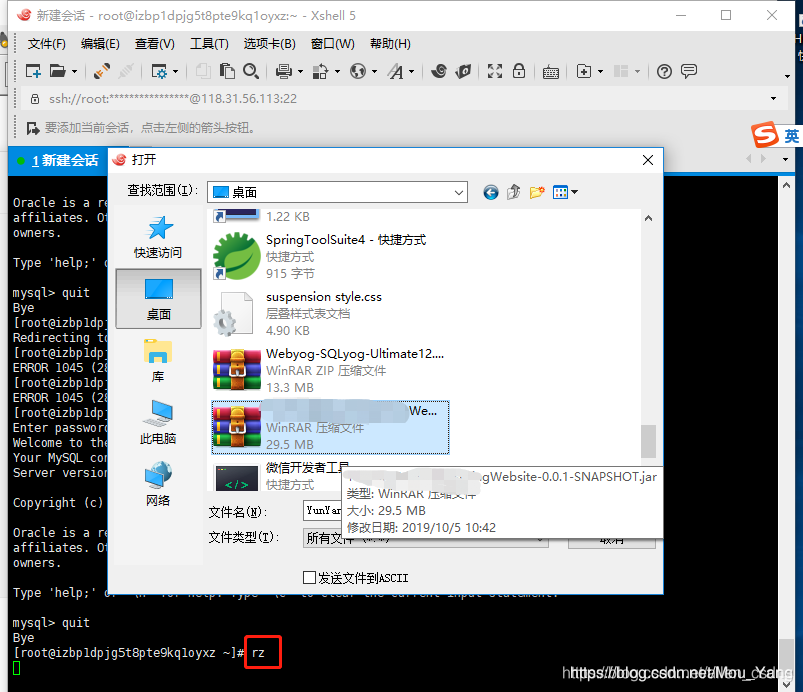Go up one folder level icon
The height and width of the screenshot is (692, 803).
coord(512,192)
